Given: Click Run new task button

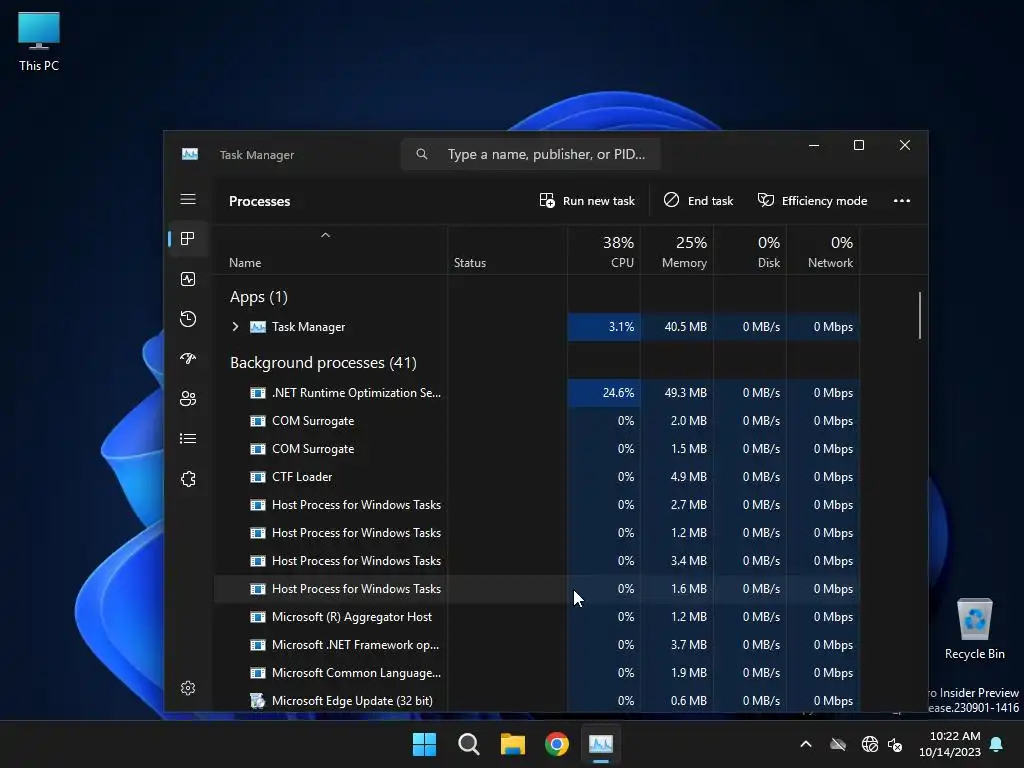Looking at the screenshot, I should point(587,200).
